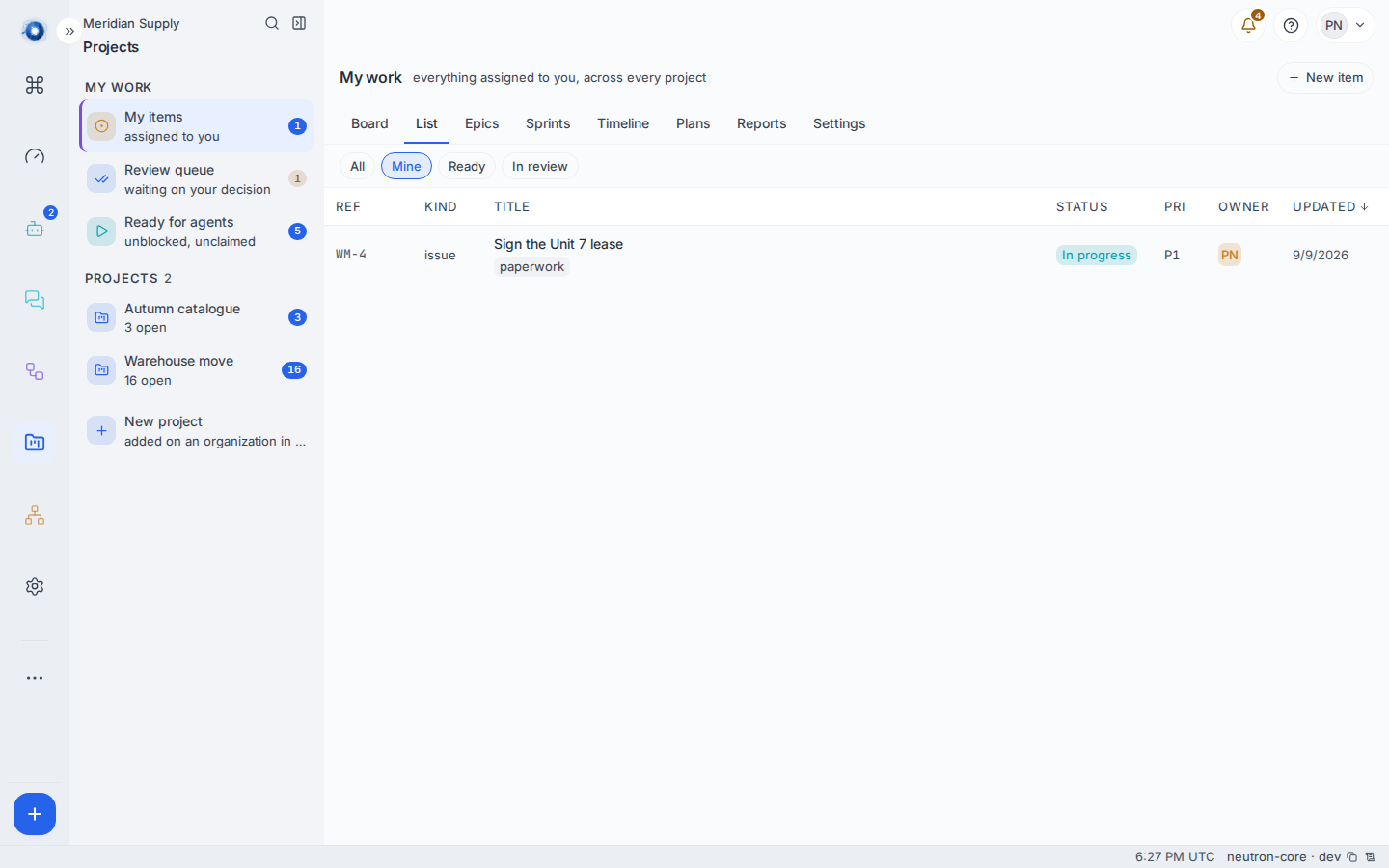Collapse the Projects sidebar with the panel icon
The width and height of the screenshot is (1389, 868).
click(299, 23)
